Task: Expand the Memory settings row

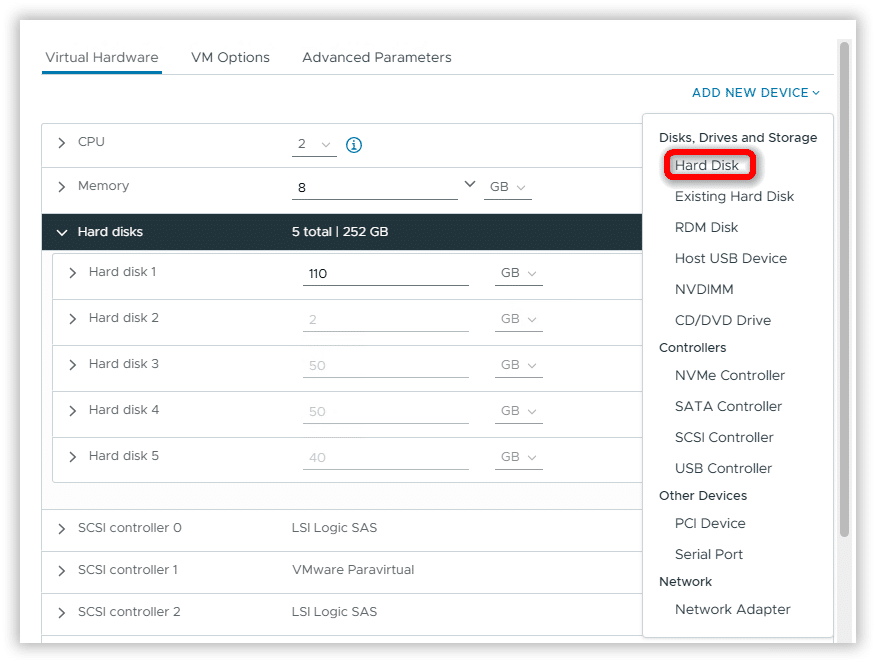Action: (x=62, y=187)
